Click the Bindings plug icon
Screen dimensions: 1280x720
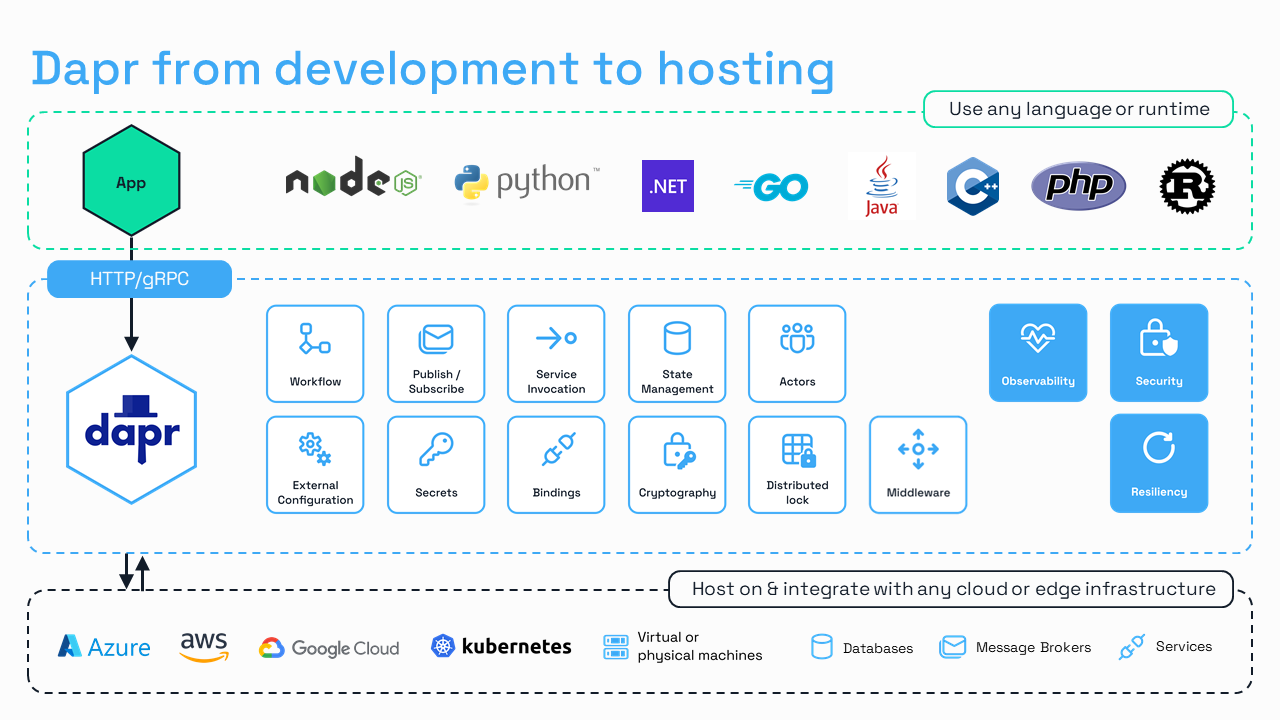[557, 450]
